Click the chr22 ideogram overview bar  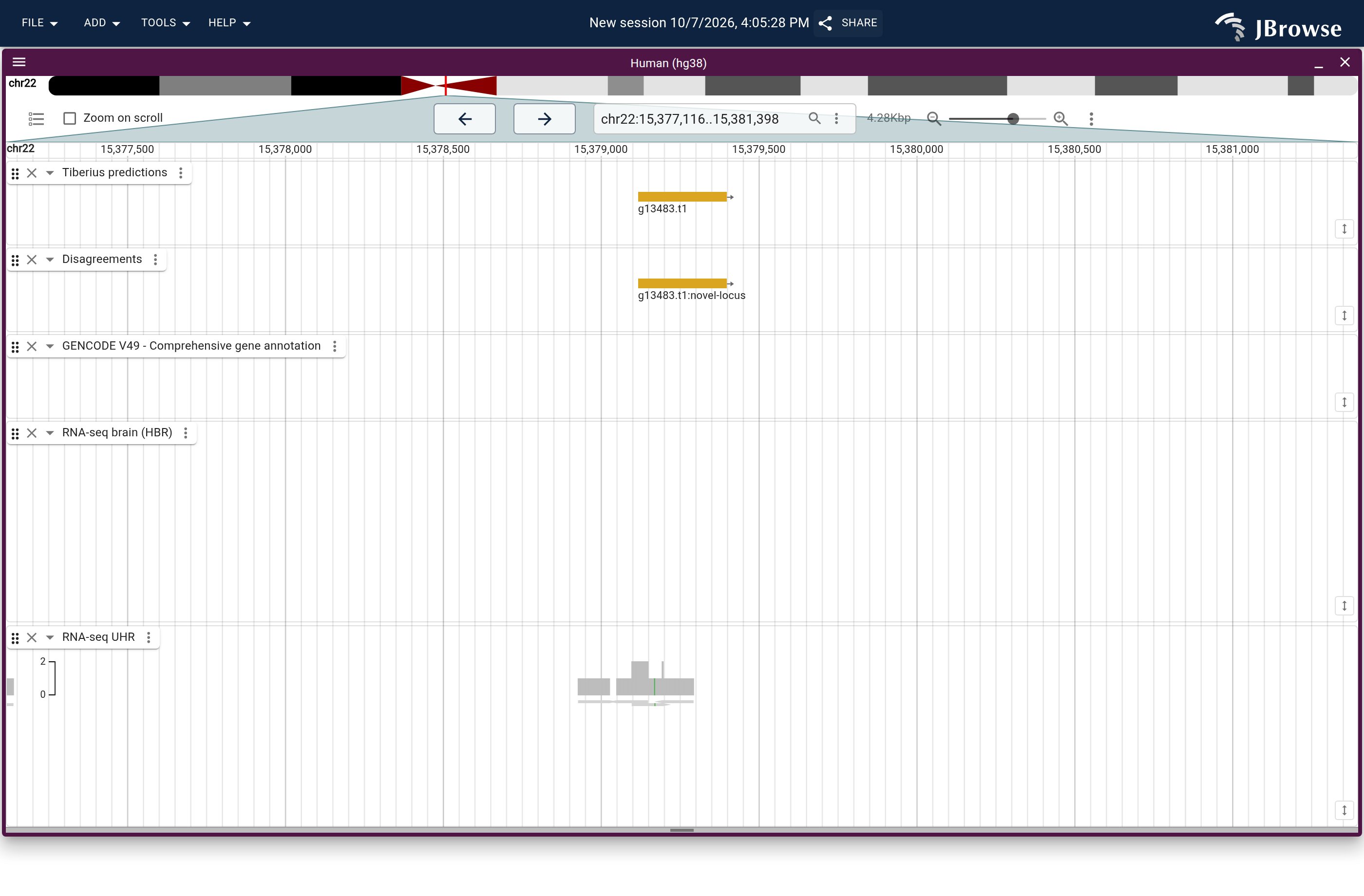(702, 85)
